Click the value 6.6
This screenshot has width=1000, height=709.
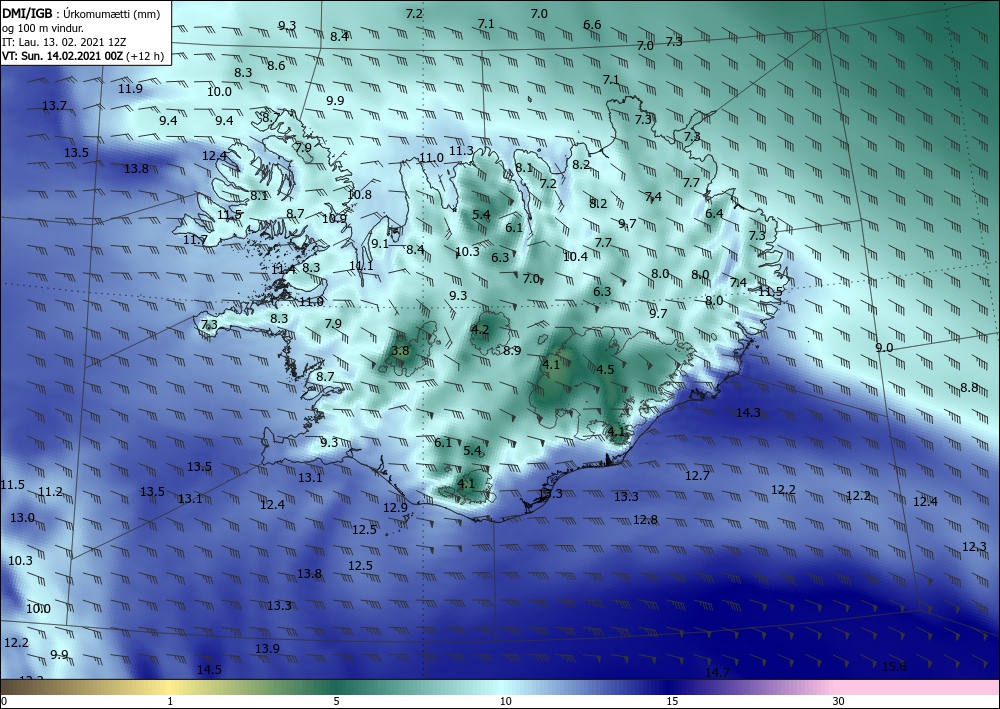pyautogui.click(x=592, y=25)
